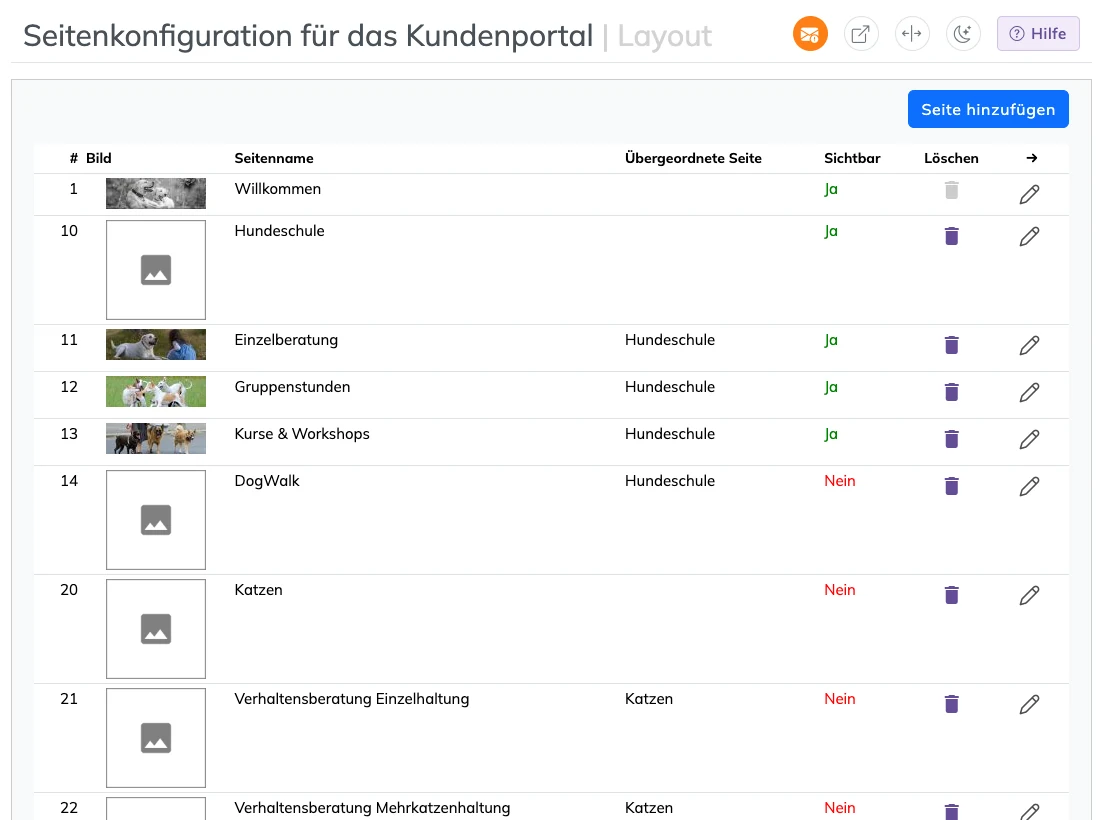1104x820 pixels.
Task: Delete the Einzelberatung page
Action: pos(951,345)
